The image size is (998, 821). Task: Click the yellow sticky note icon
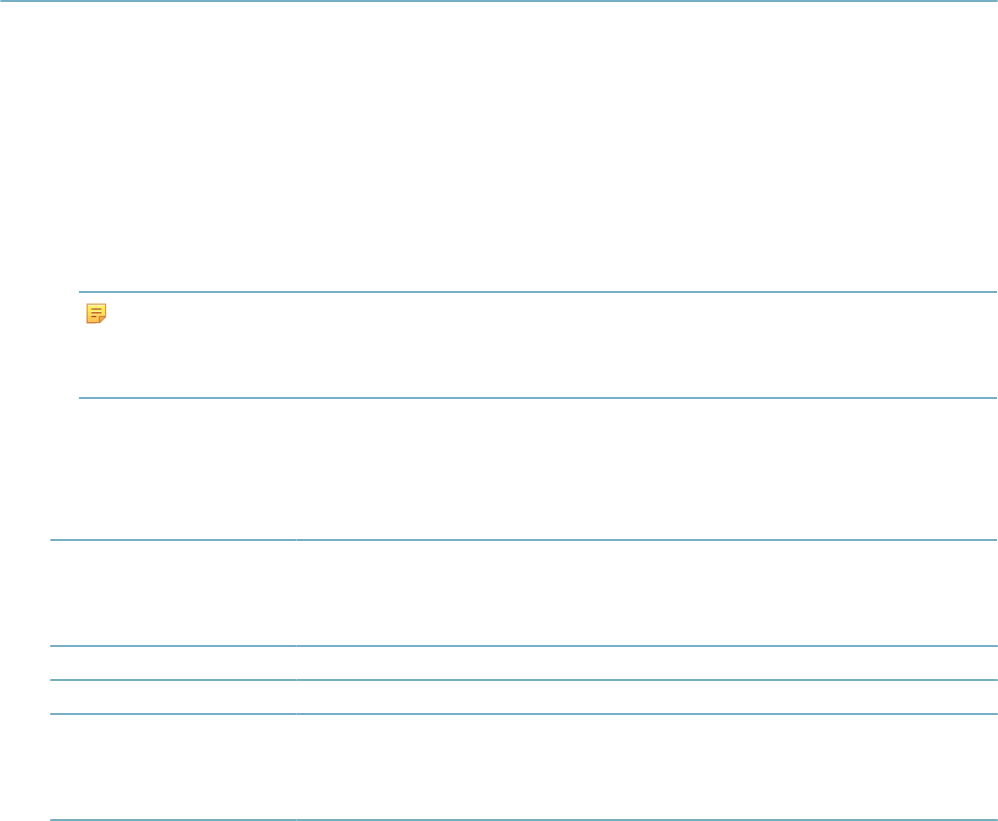tap(96, 313)
